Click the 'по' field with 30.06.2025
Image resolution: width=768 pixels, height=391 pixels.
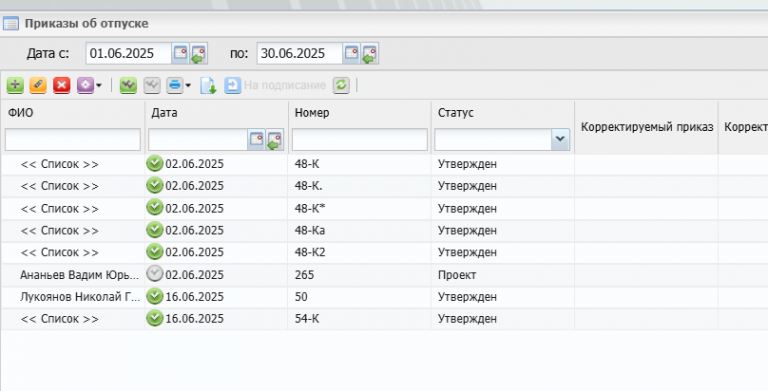point(300,53)
